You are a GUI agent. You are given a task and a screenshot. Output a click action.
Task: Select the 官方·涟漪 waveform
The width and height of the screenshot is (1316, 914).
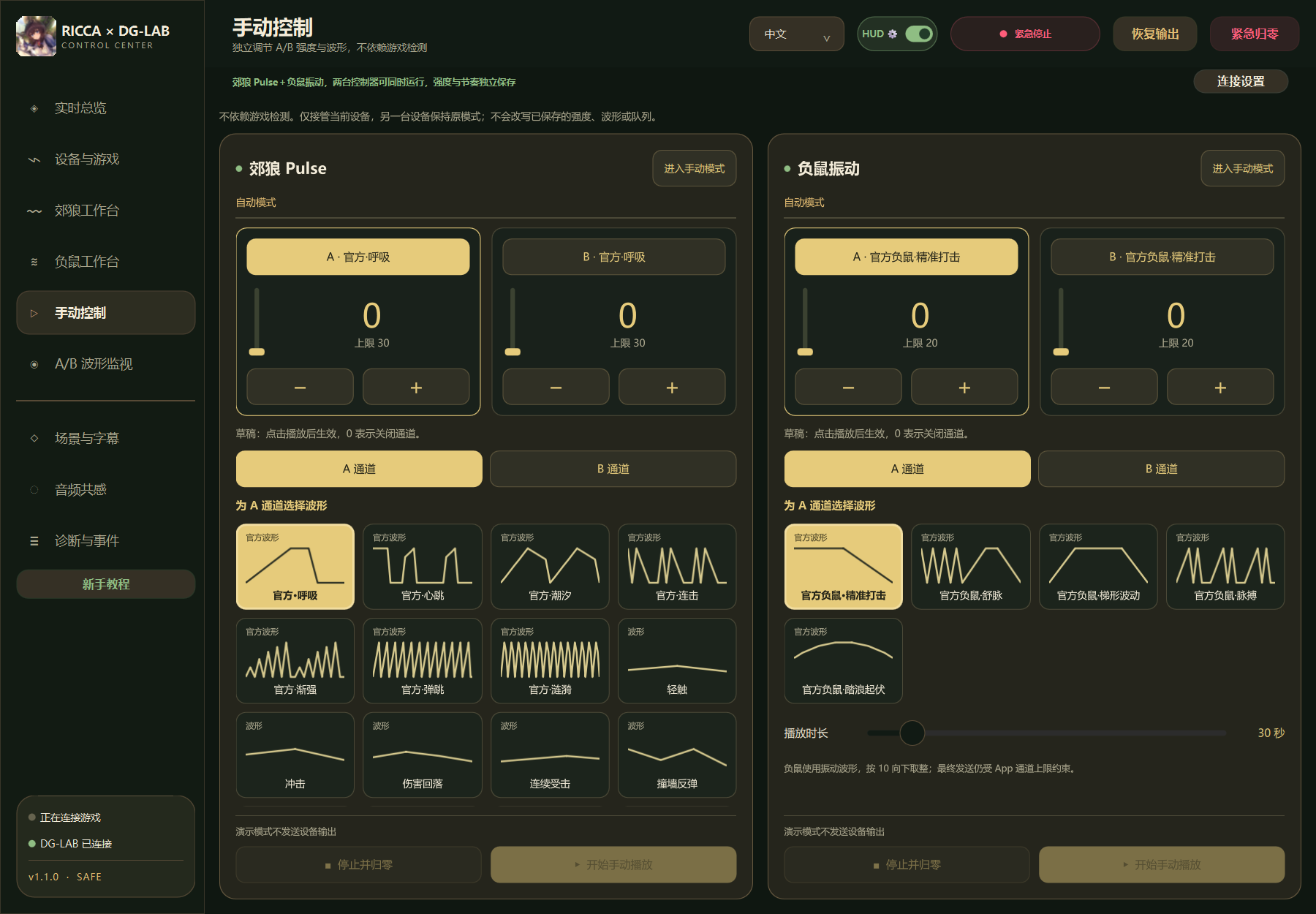[550, 661]
